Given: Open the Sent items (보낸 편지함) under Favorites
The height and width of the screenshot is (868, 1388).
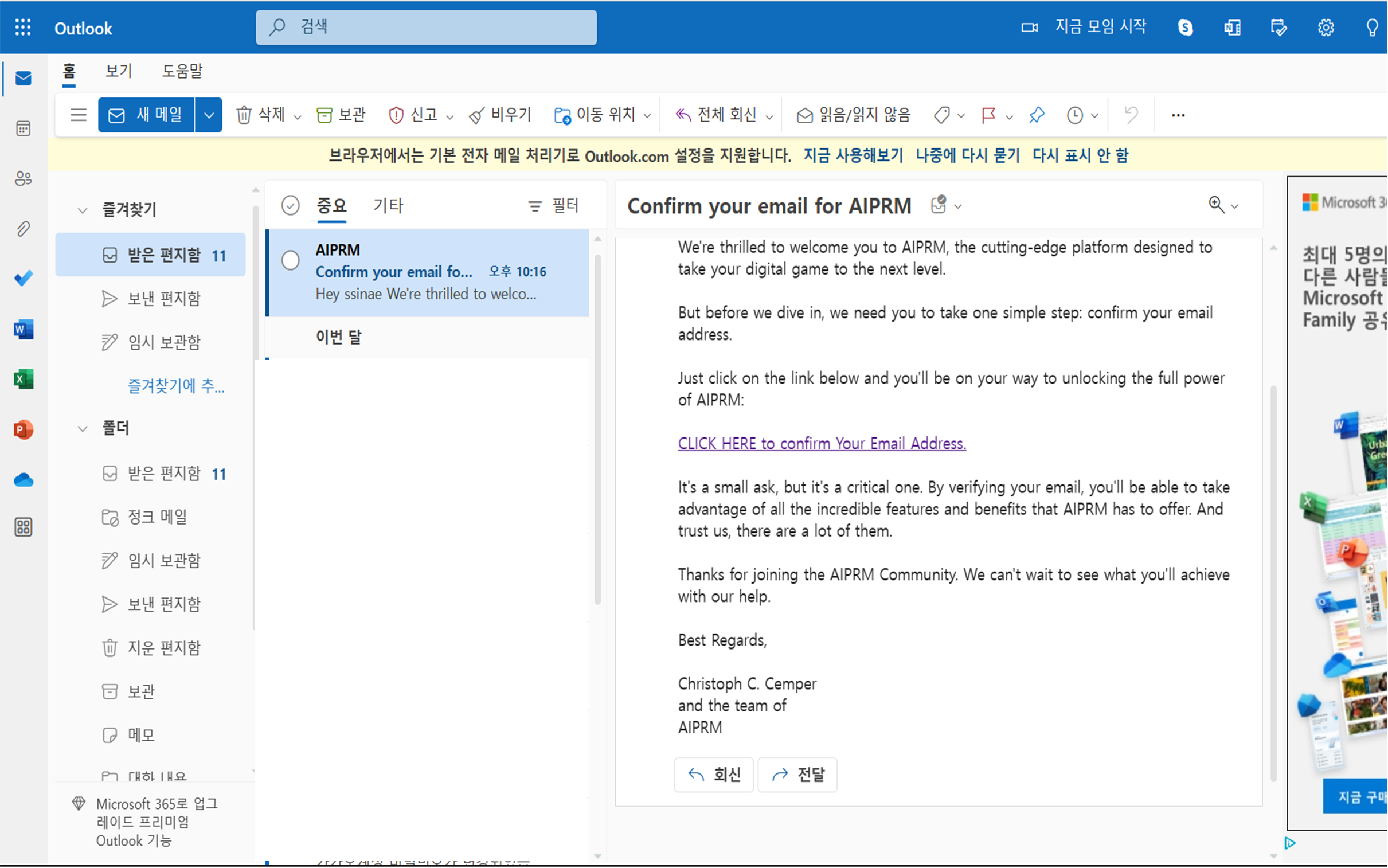Looking at the screenshot, I should [150, 299].
